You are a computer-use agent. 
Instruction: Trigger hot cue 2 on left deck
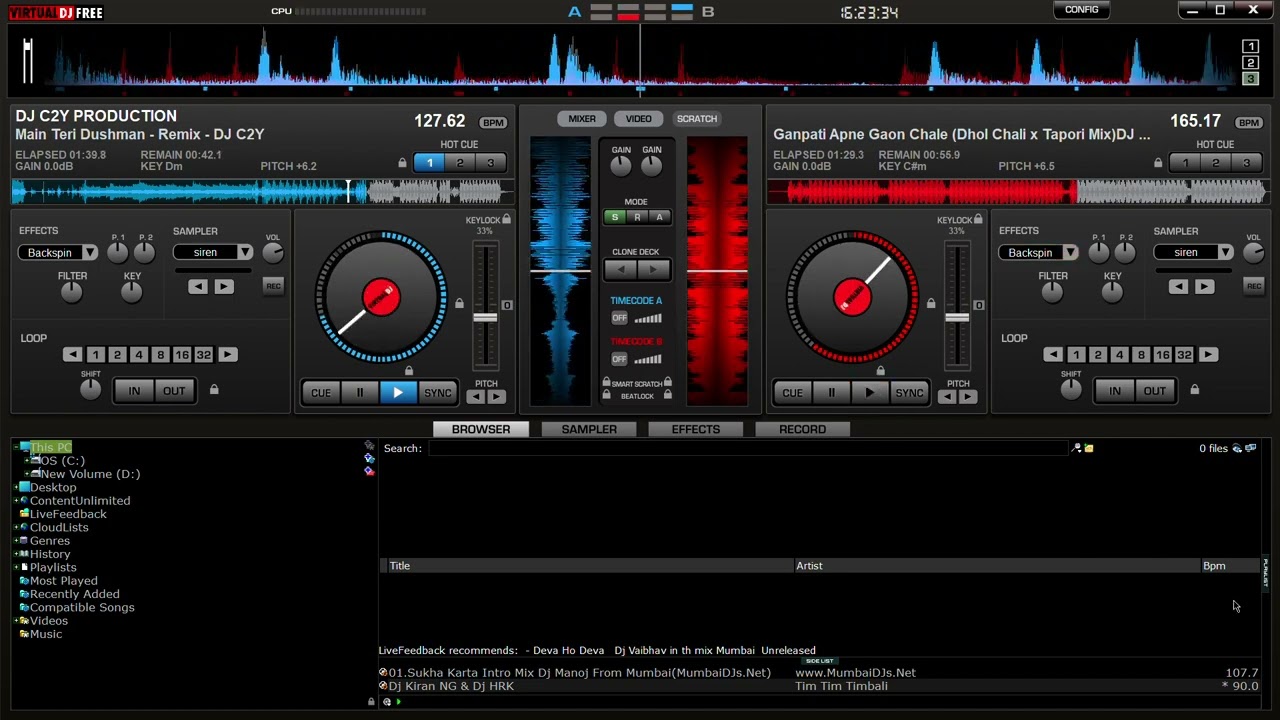(460, 163)
